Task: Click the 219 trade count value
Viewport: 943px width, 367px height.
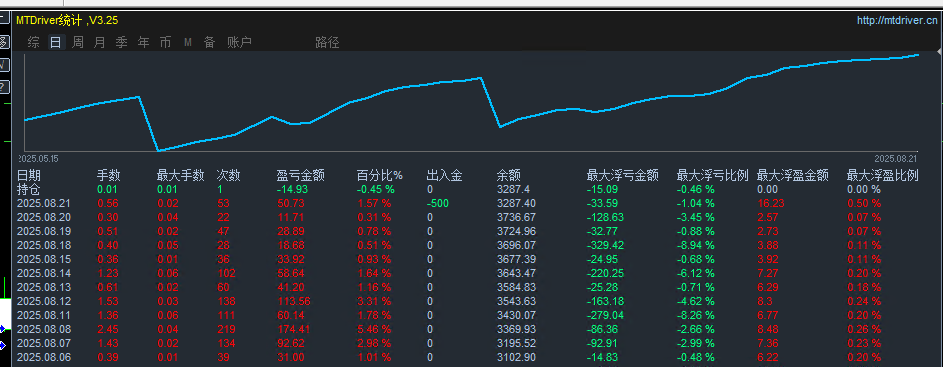Action: [x=226, y=329]
